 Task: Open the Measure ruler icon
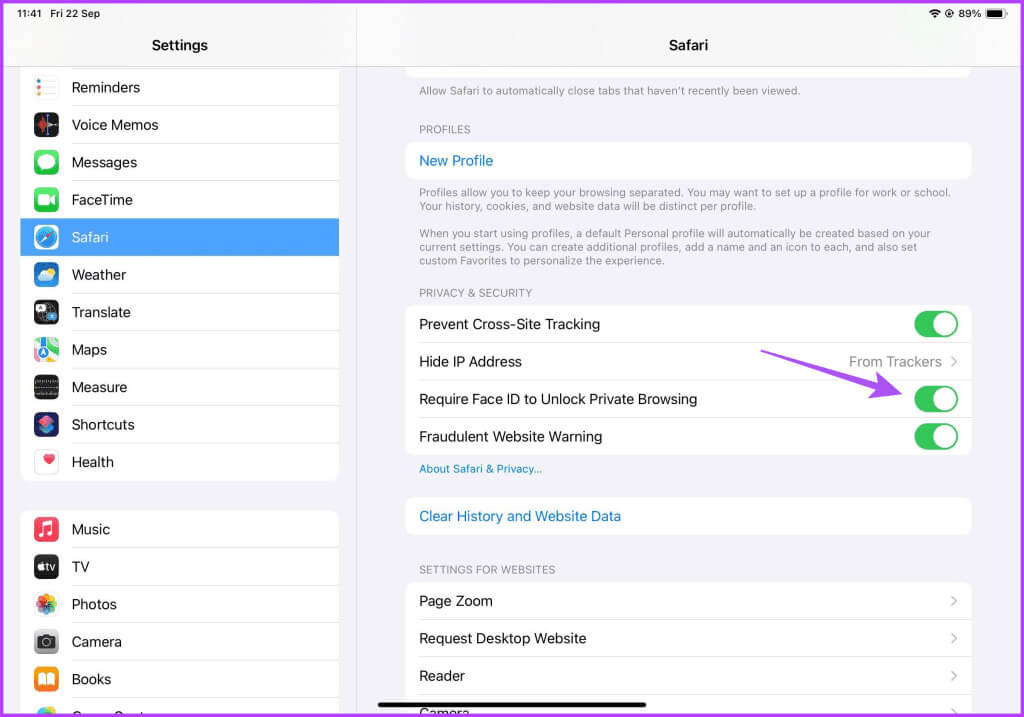click(x=46, y=387)
